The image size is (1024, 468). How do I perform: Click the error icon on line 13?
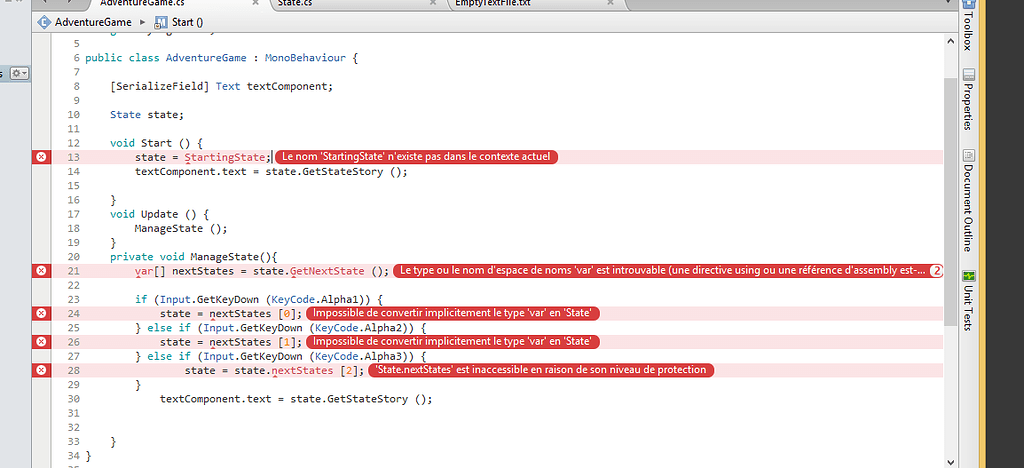(41, 157)
